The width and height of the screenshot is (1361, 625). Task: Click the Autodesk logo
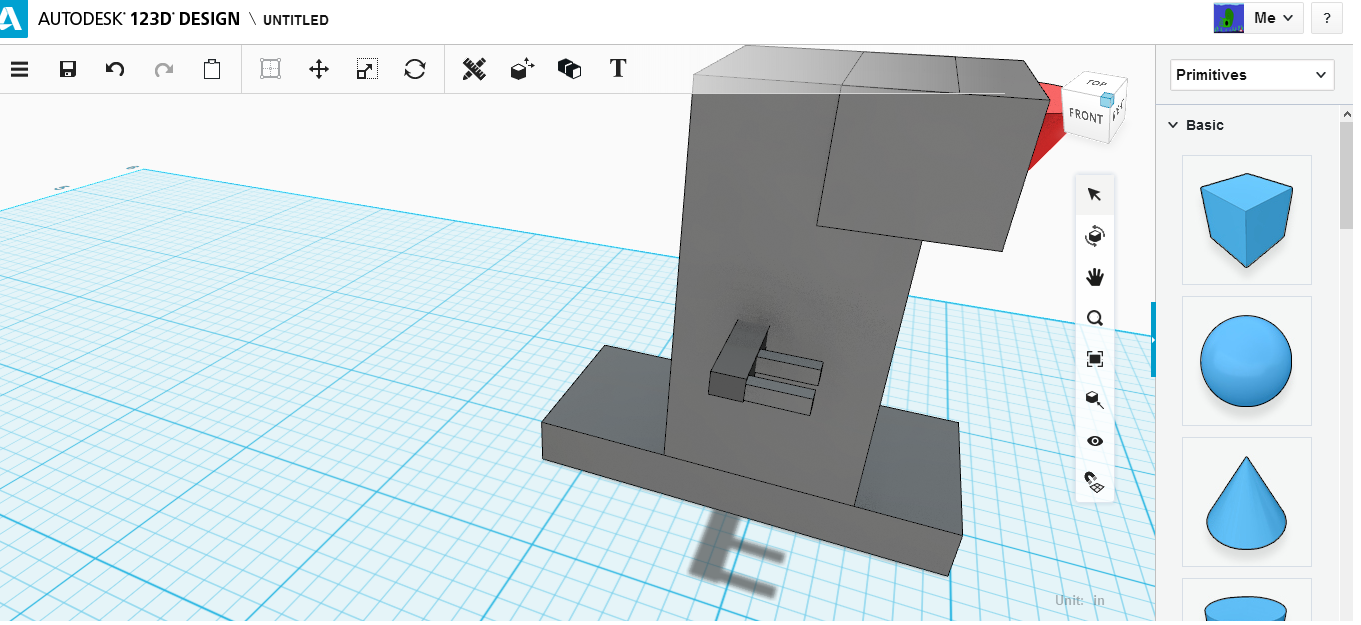(x=13, y=19)
